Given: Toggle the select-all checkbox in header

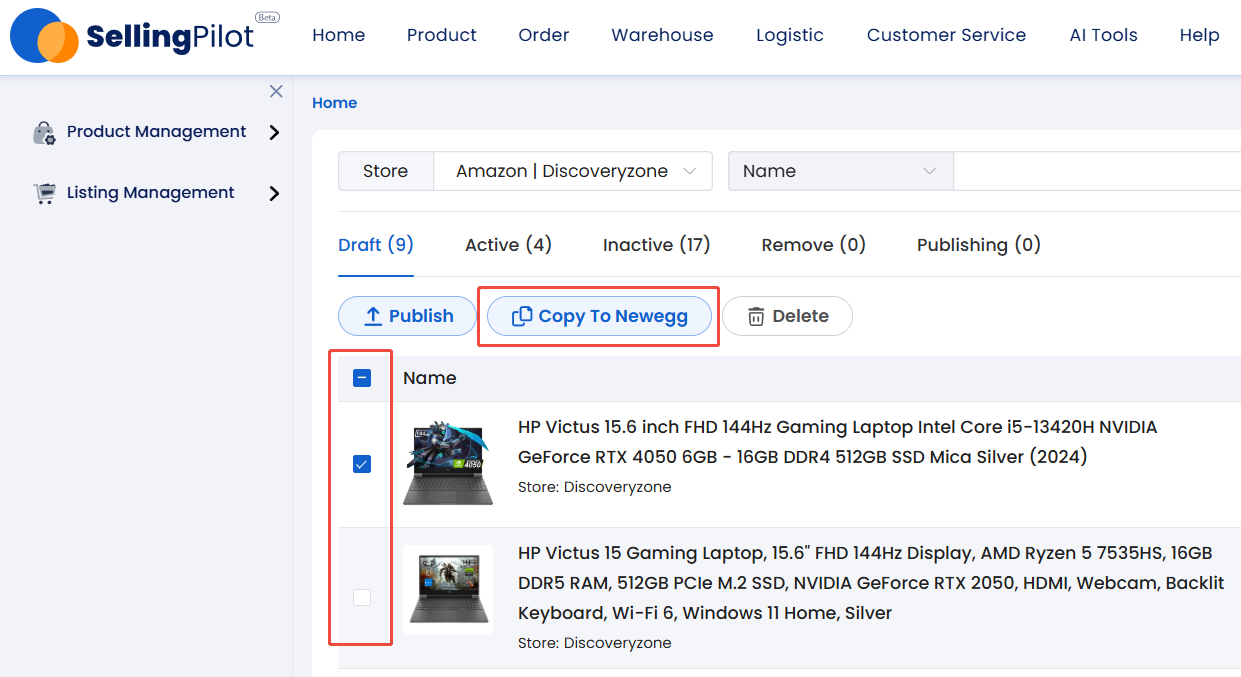Looking at the screenshot, I should pyautogui.click(x=362, y=378).
